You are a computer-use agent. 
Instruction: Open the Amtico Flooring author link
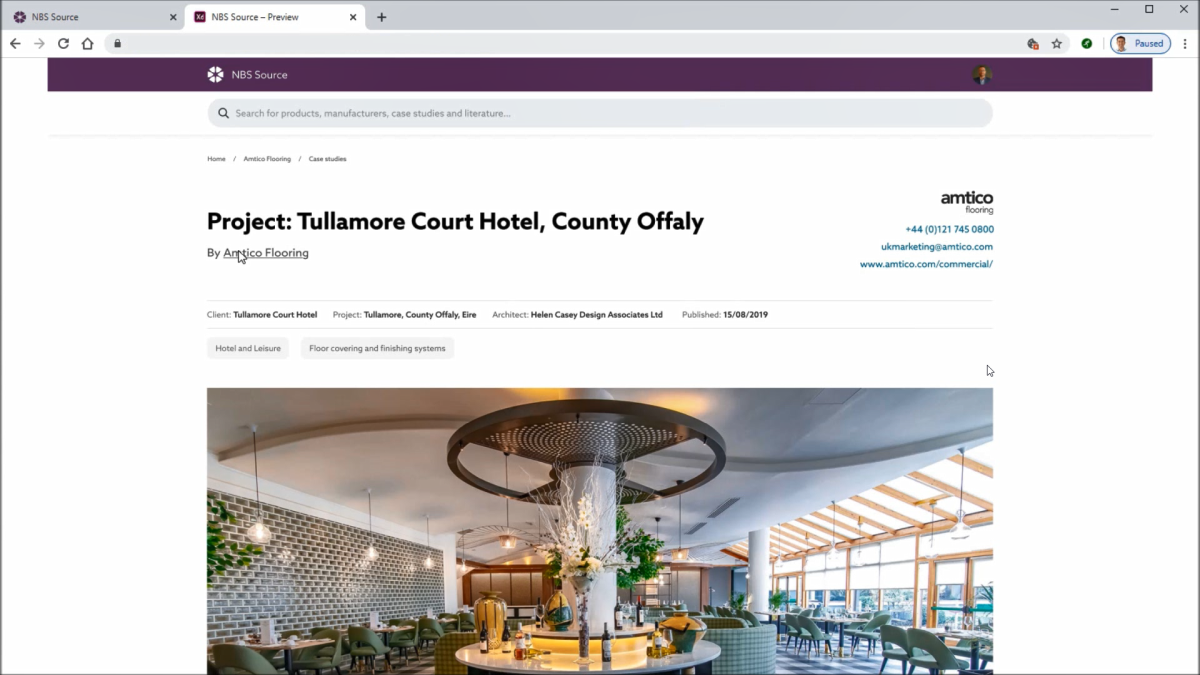[266, 253]
